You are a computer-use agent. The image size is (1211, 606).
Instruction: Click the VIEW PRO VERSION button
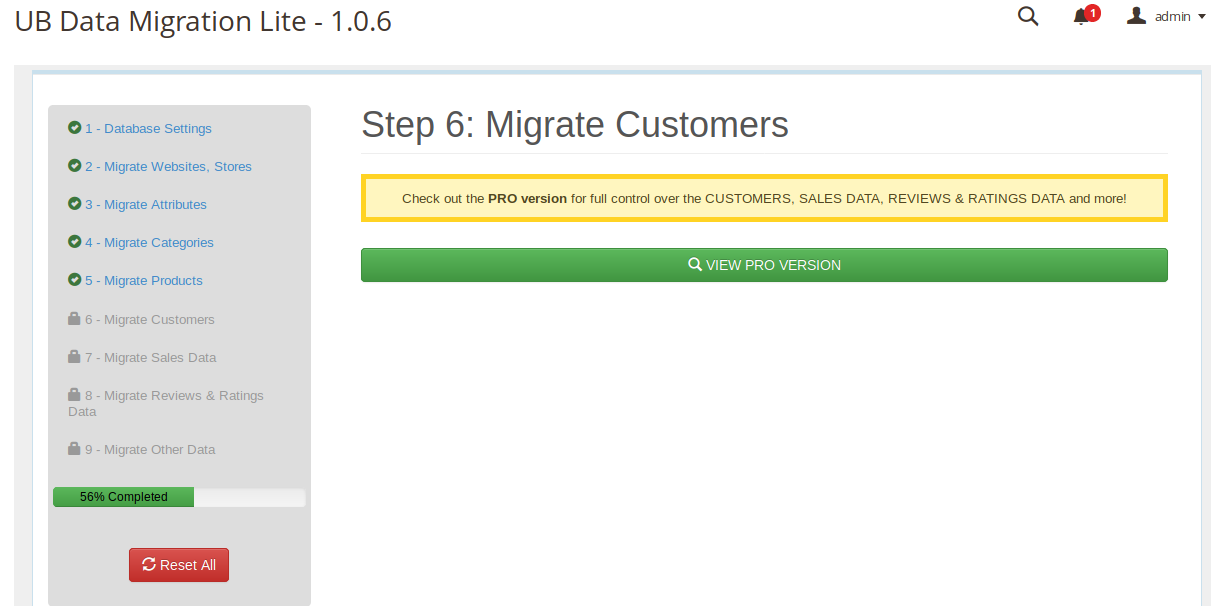tap(764, 264)
